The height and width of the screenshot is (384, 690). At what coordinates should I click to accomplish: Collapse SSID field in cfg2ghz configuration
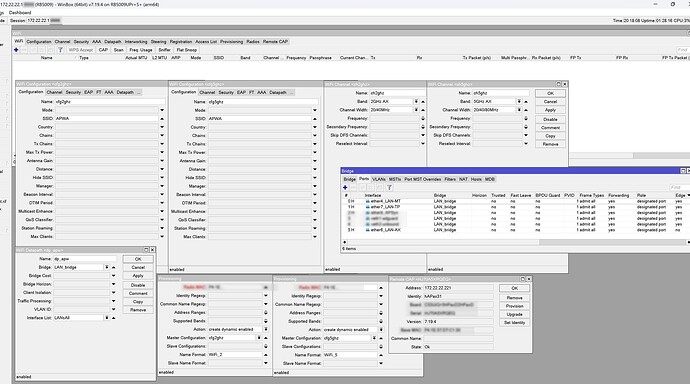(x=162, y=119)
